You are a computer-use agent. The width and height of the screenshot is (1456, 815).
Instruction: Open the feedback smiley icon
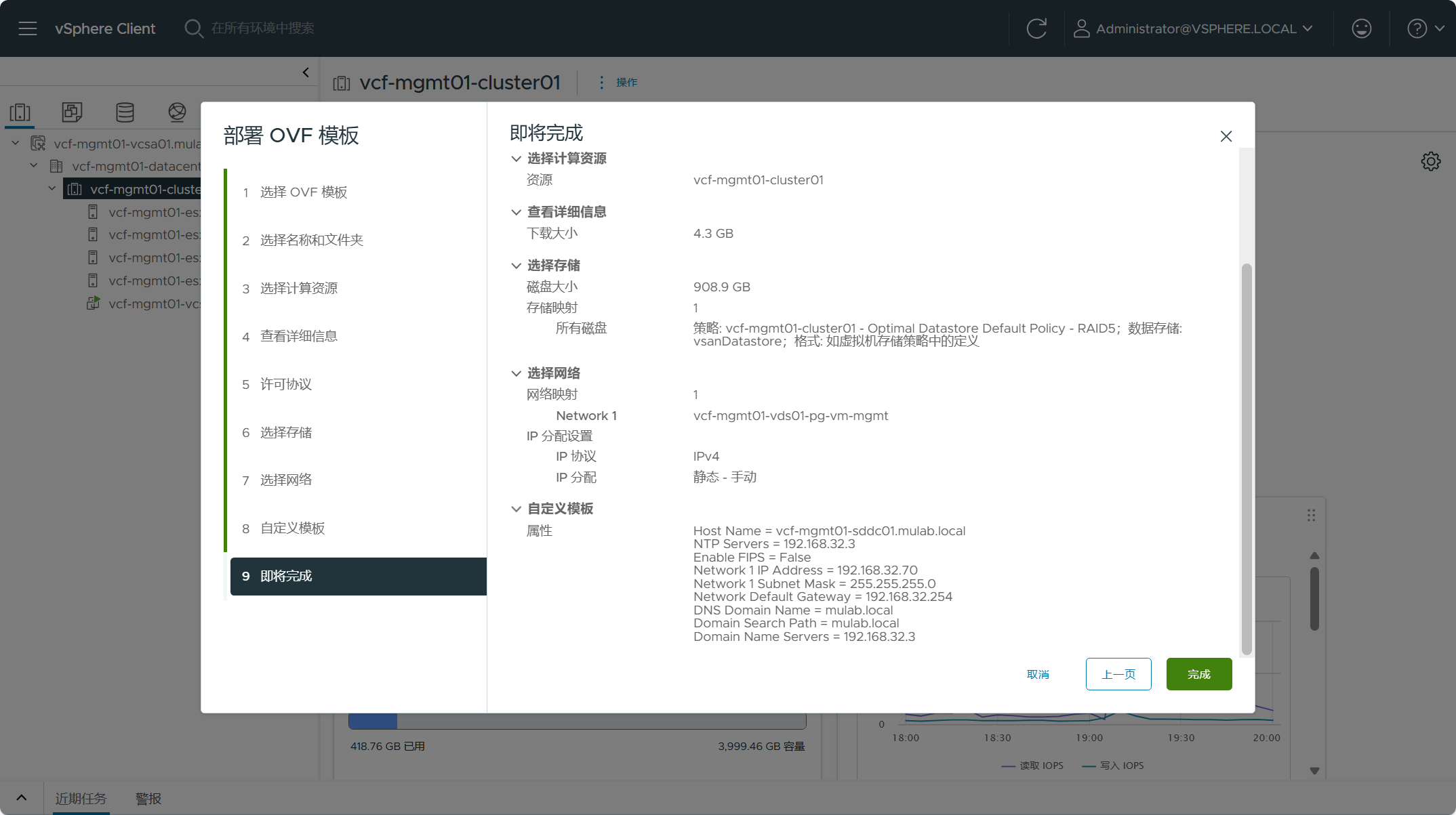point(1361,28)
